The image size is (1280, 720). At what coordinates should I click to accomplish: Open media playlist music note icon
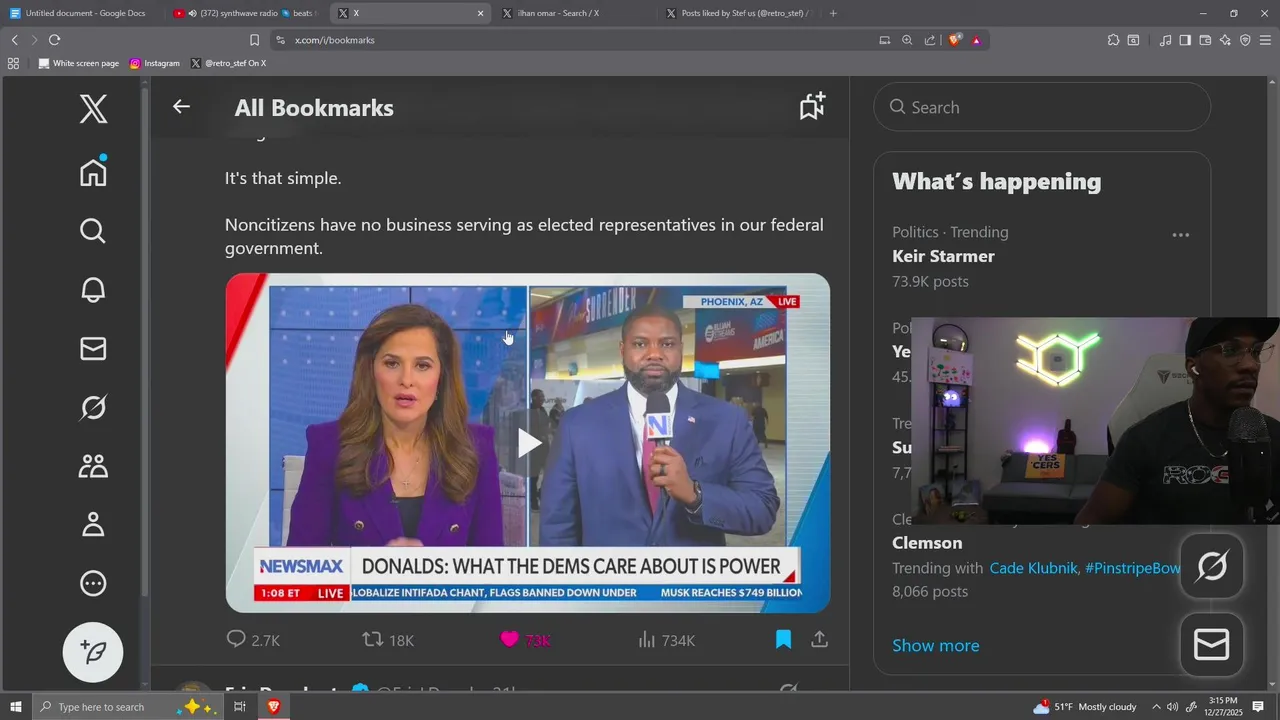click(1165, 40)
